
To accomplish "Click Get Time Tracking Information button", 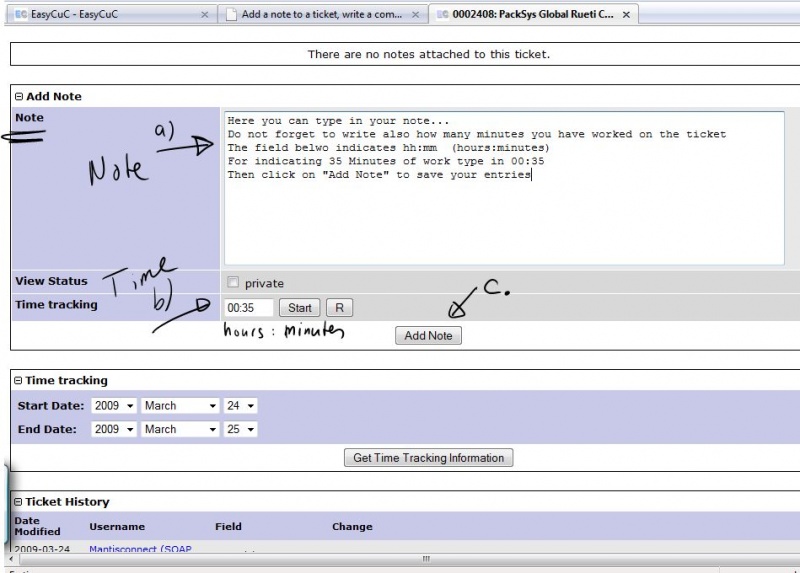I will [429, 458].
